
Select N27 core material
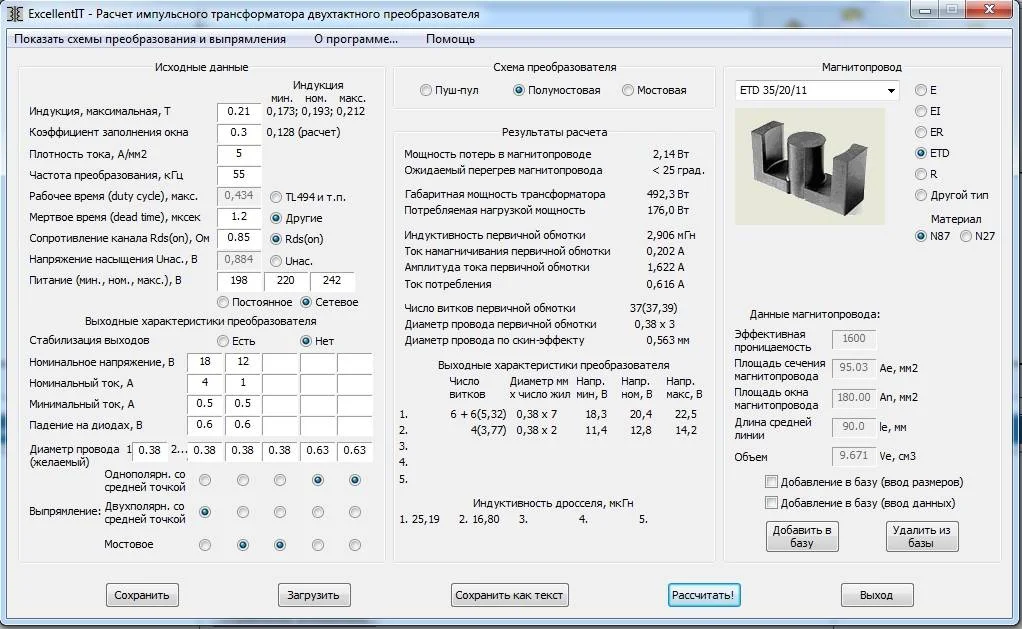(966, 236)
